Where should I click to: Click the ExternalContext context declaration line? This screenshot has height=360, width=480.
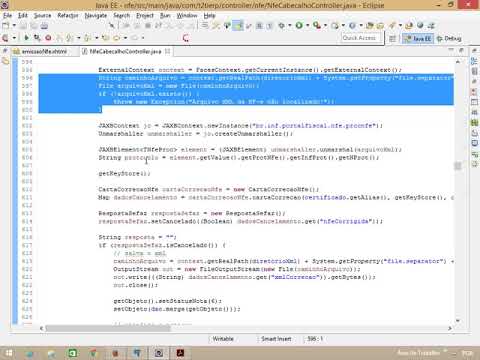pyautogui.click(x=250, y=70)
